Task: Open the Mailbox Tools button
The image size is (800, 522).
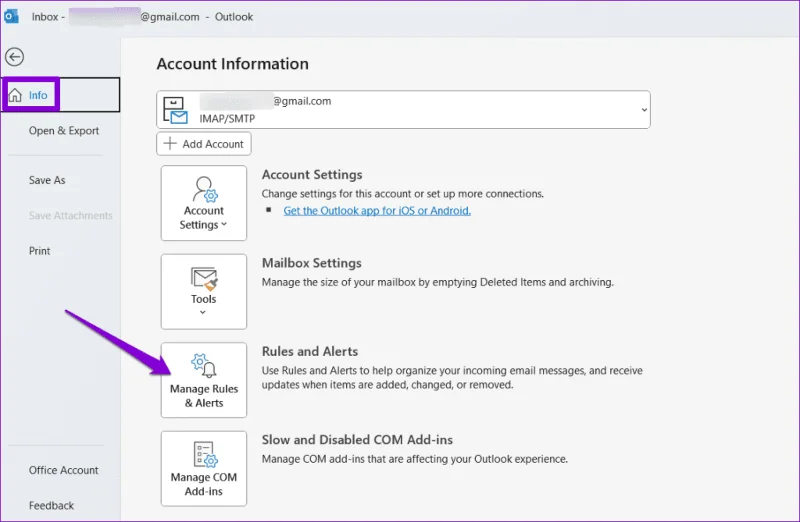Action: [204, 291]
